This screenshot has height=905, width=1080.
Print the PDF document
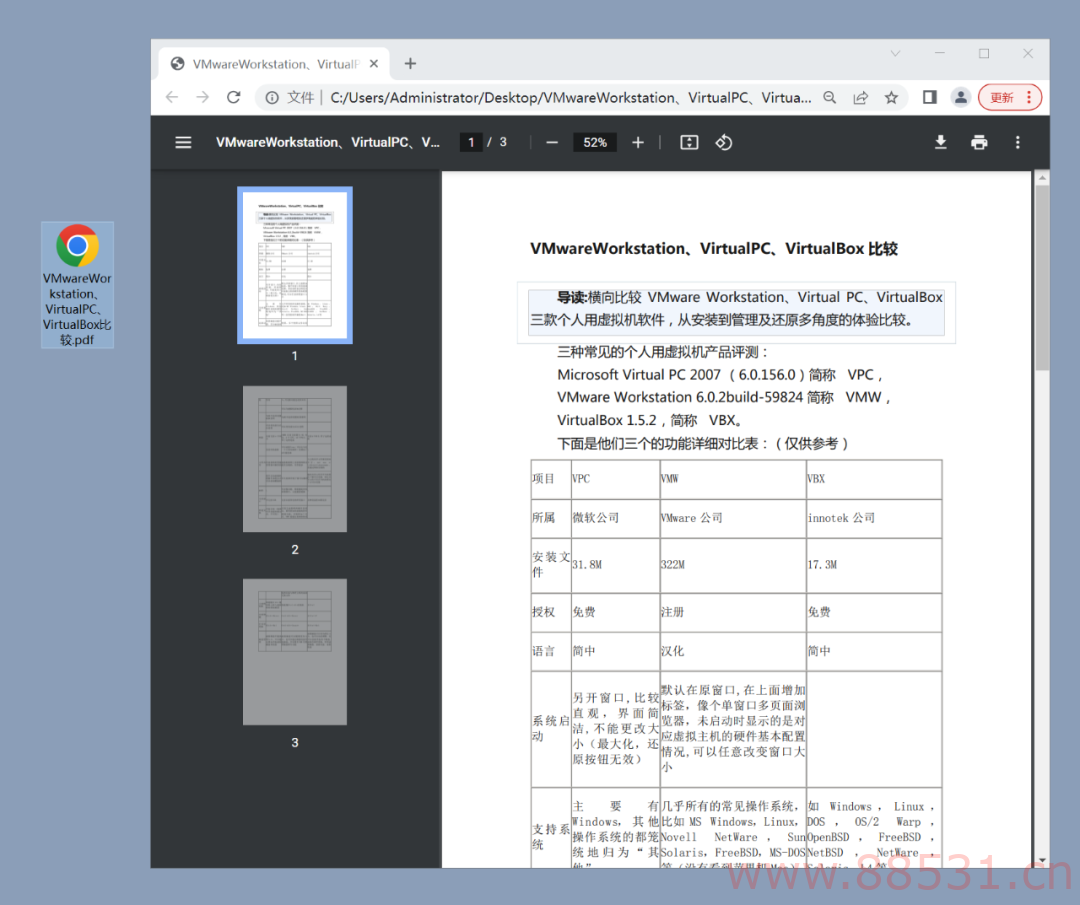[x=979, y=143]
